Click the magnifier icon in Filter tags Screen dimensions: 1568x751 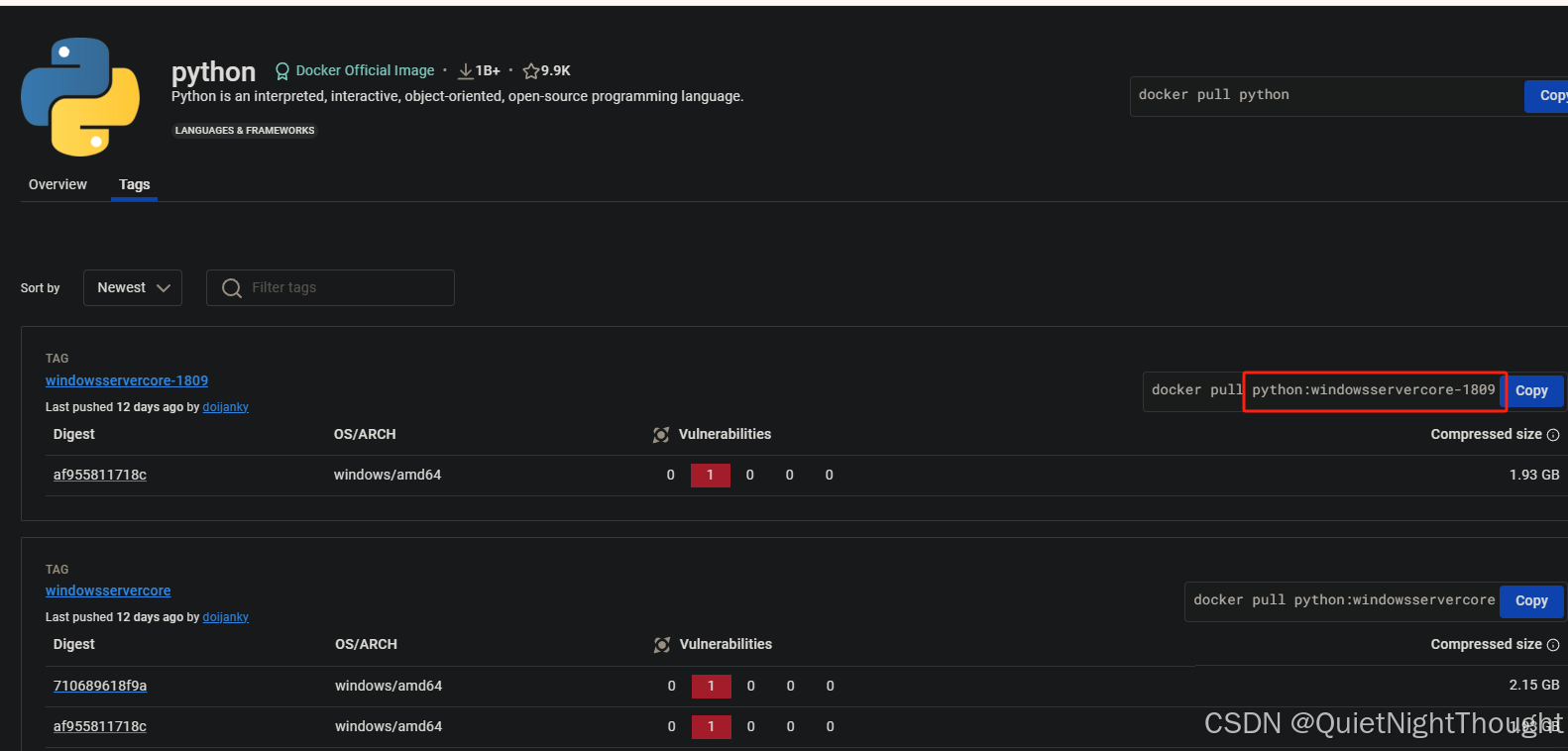232,288
